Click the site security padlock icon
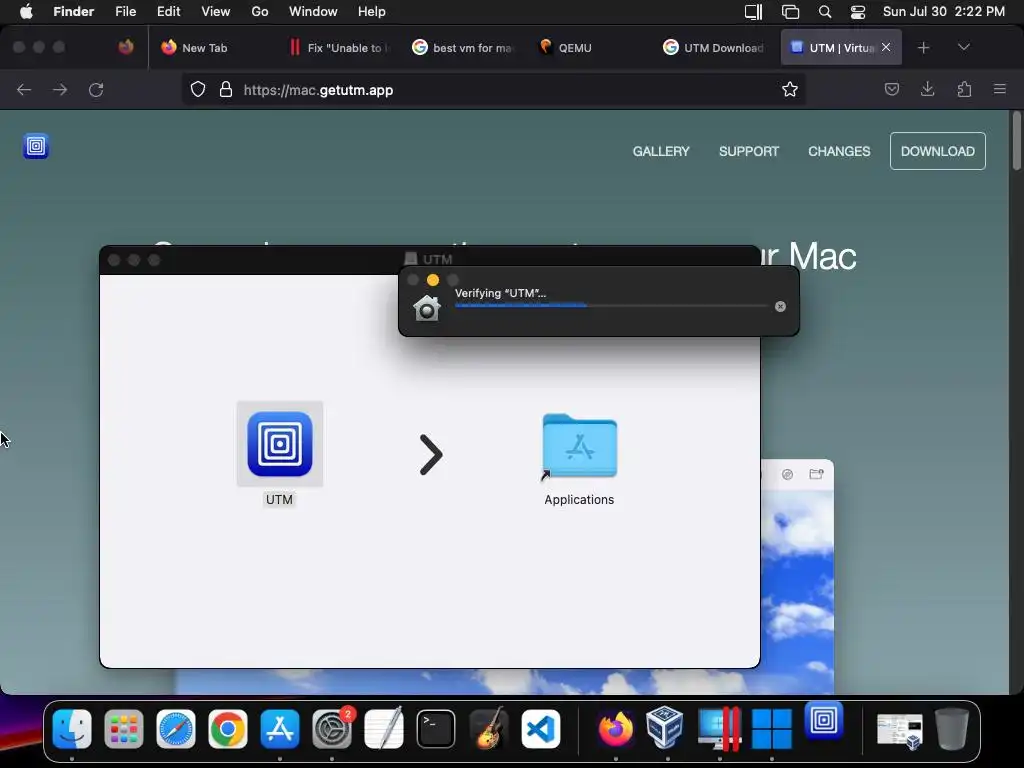 click(x=226, y=89)
